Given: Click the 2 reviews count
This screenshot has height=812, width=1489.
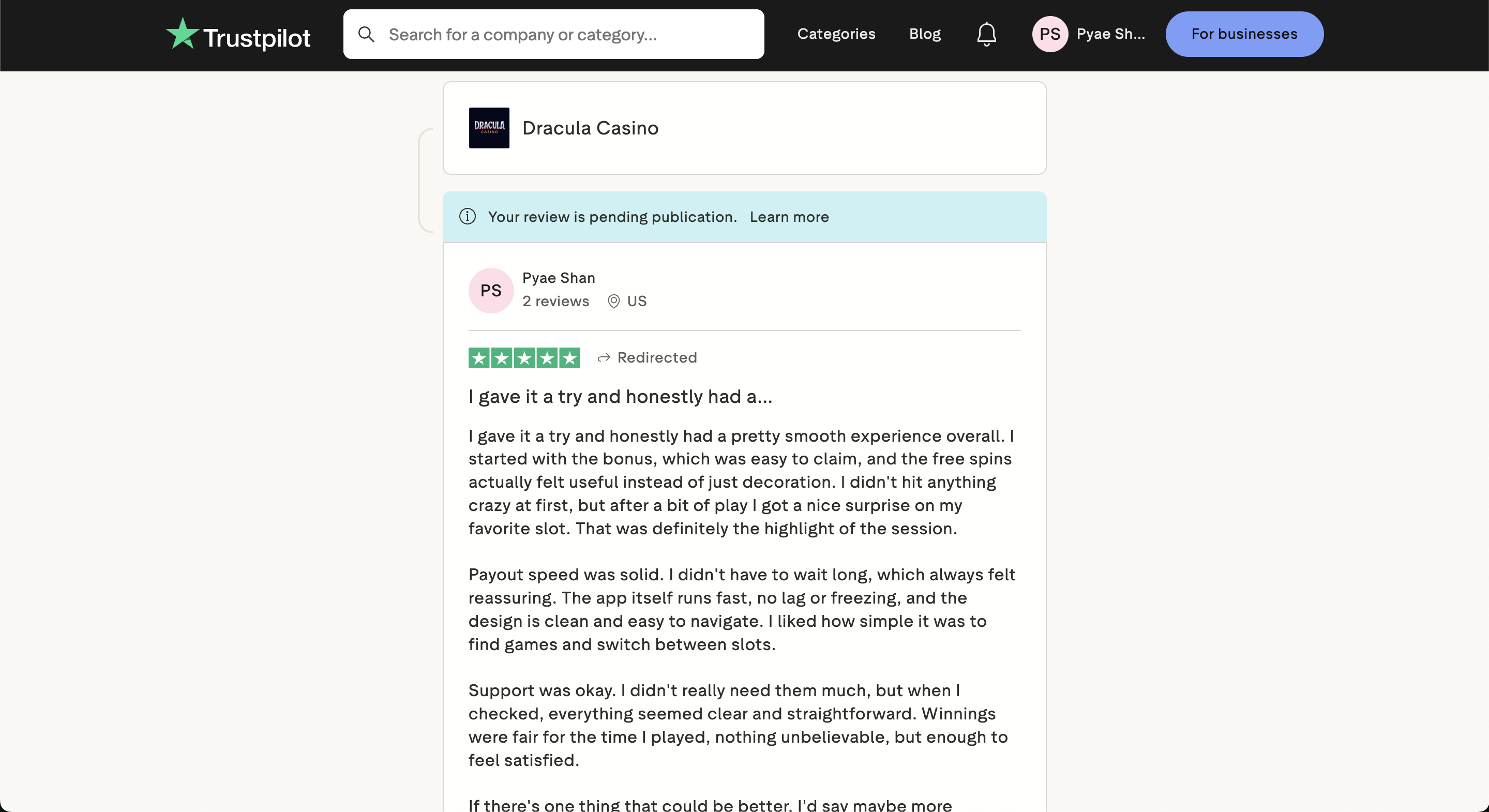Looking at the screenshot, I should 555,301.
